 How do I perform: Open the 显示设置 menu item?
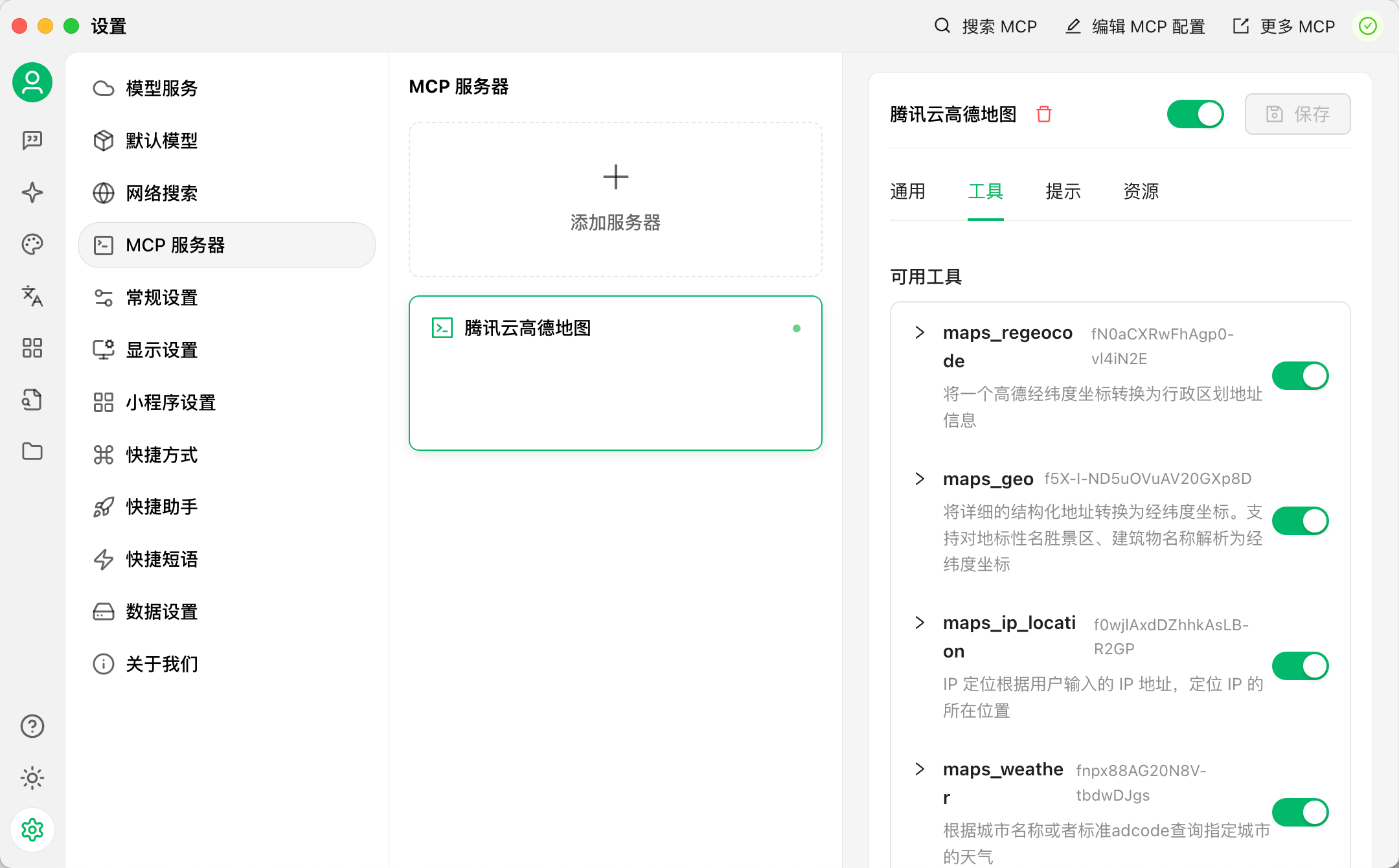coord(227,350)
